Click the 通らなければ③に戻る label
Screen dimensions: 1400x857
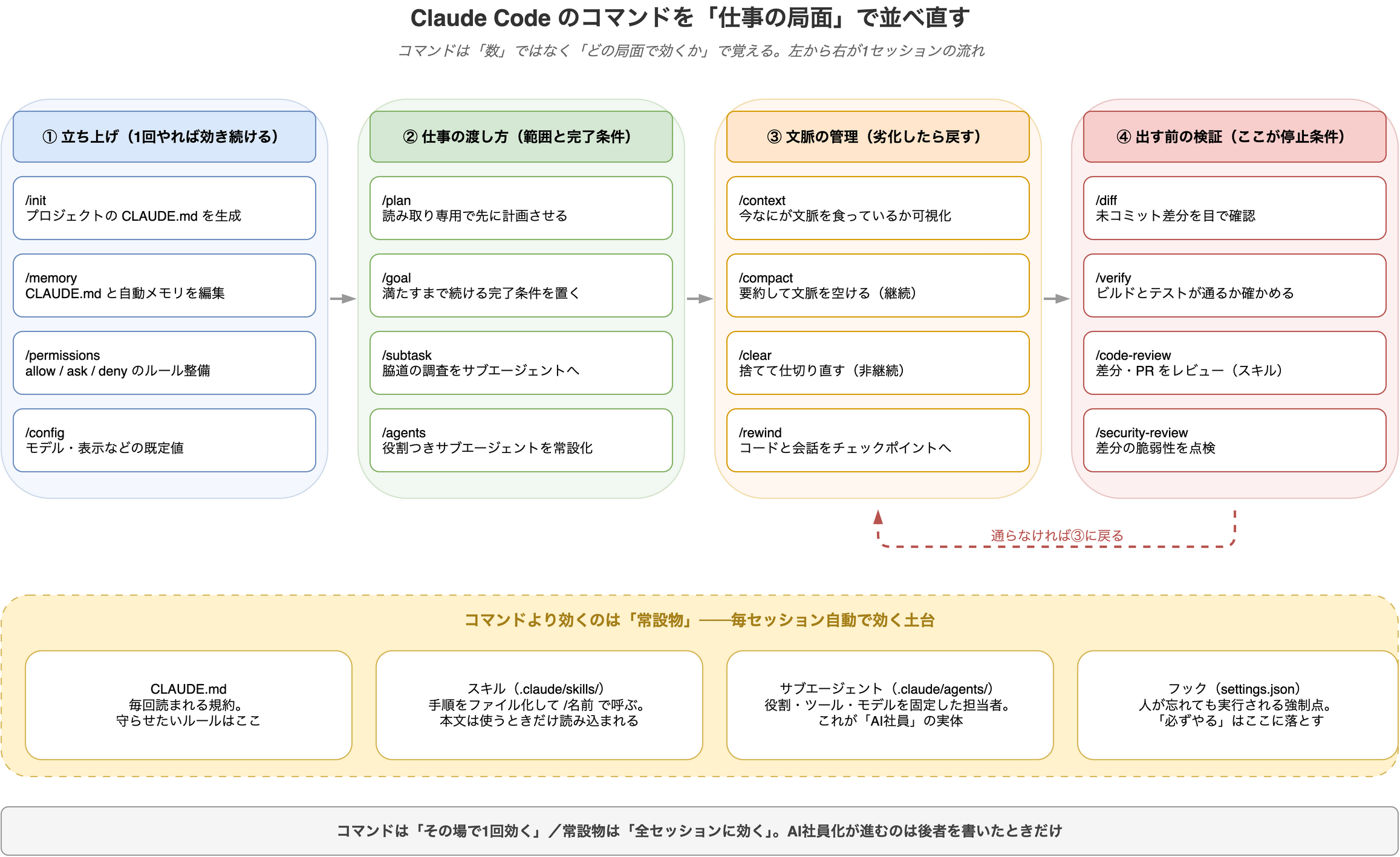1057,536
